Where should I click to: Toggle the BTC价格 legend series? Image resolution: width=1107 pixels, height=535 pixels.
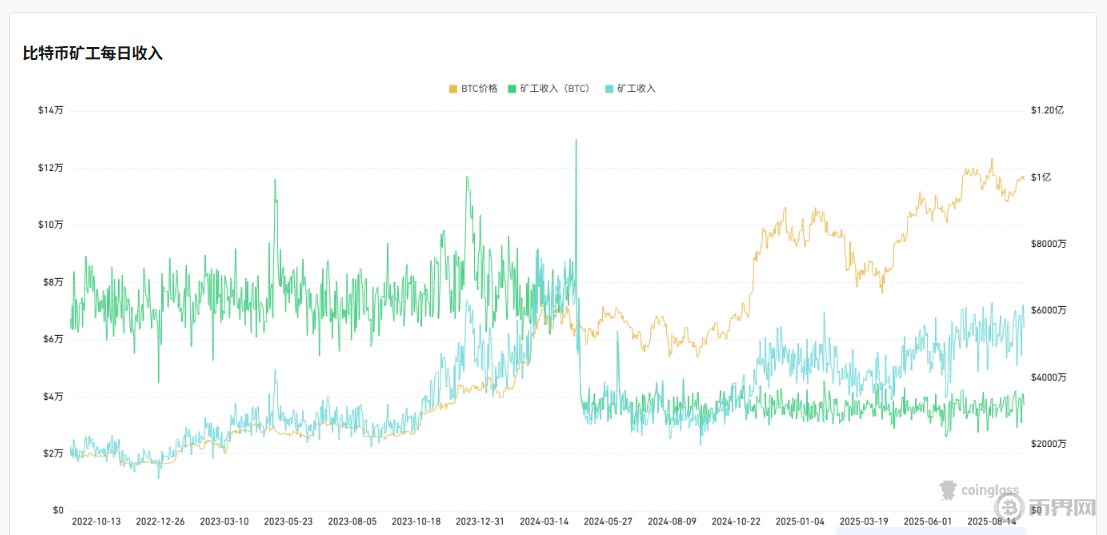point(479,89)
